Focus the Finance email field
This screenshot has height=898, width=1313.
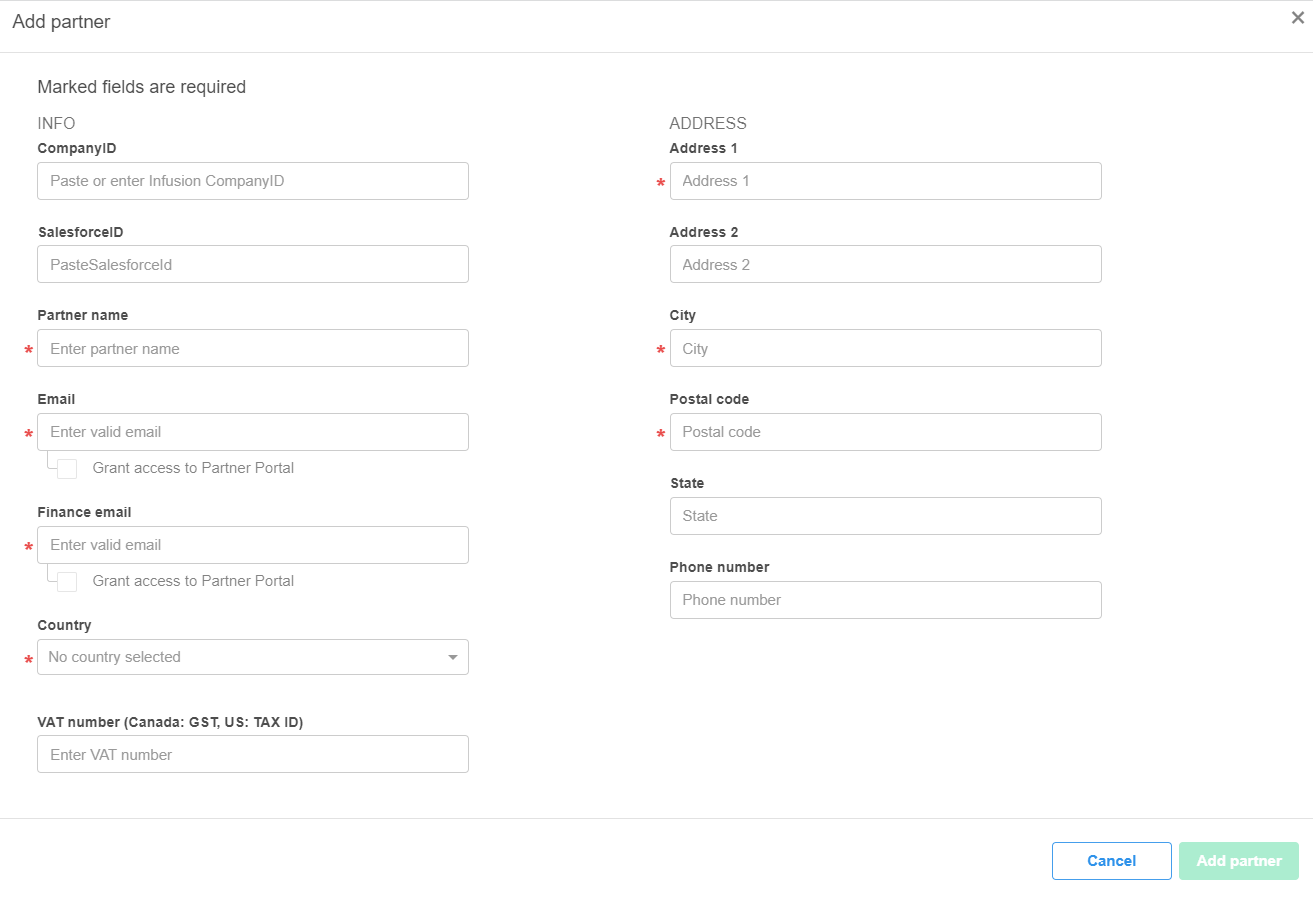[252, 545]
